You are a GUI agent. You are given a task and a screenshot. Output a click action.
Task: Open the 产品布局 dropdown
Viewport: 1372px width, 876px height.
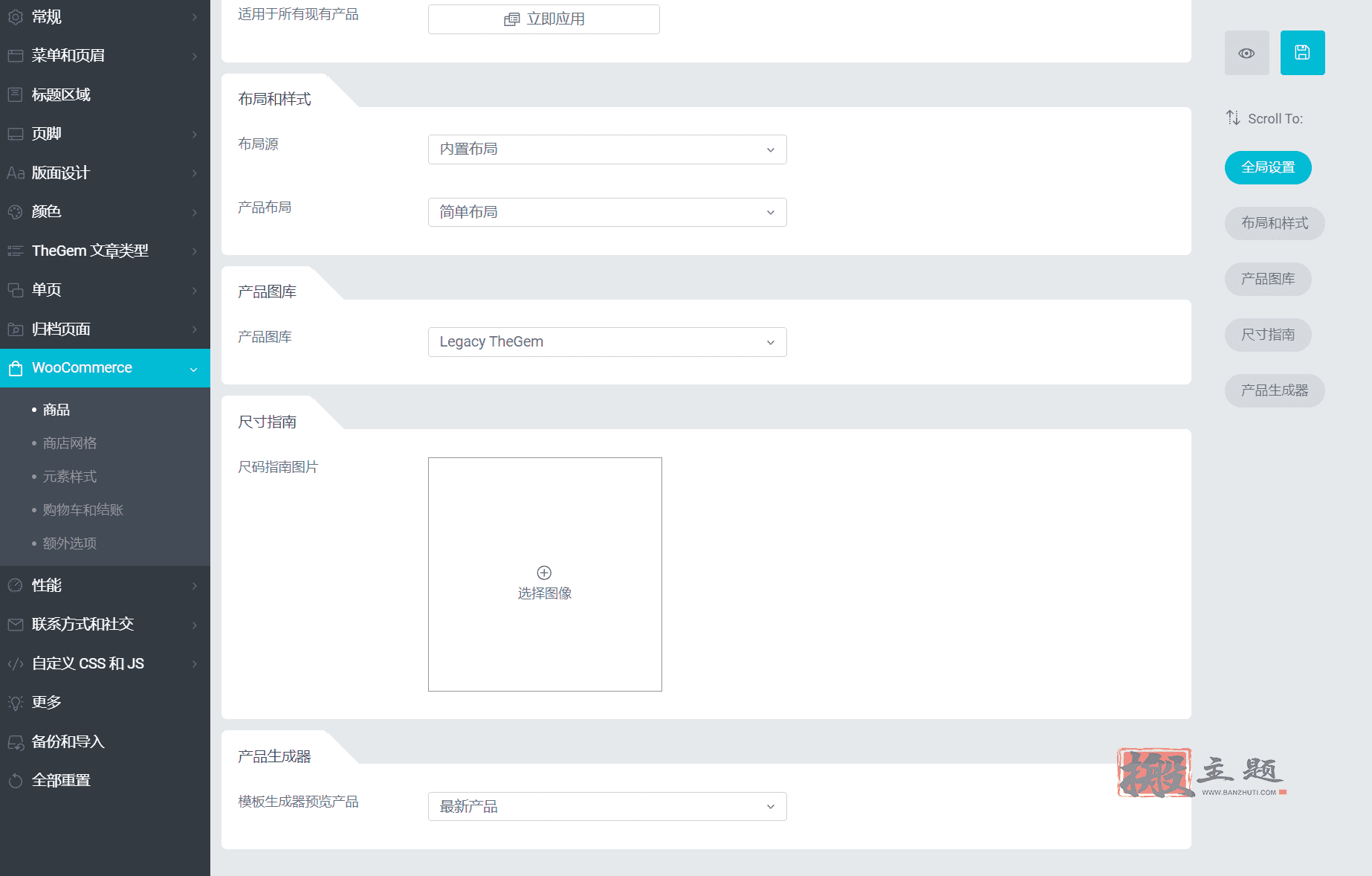pyautogui.click(x=607, y=213)
